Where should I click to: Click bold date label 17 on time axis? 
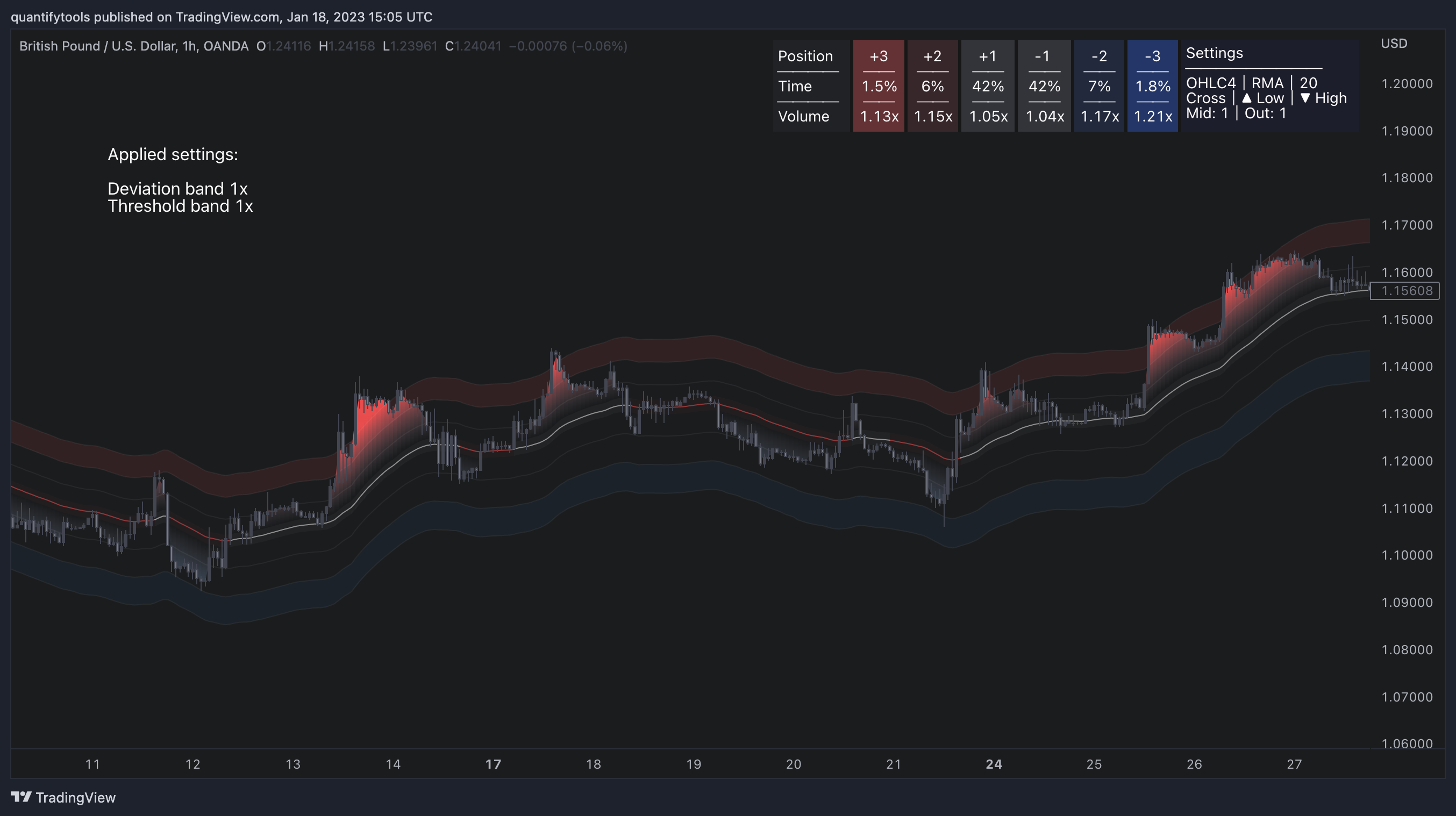(493, 764)
